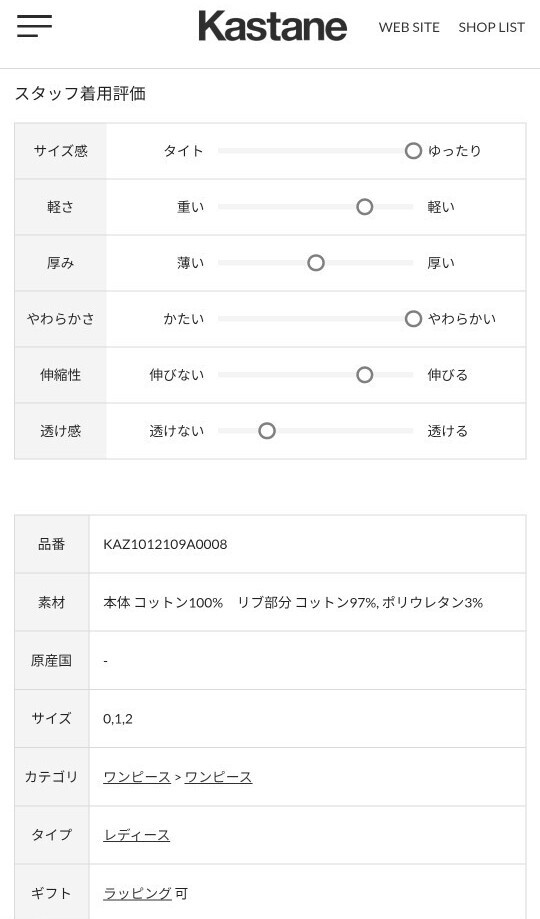Open the SHOP LIST link
Image resolution: width=540 pixels, height=919 pixels.
point(491,28)
